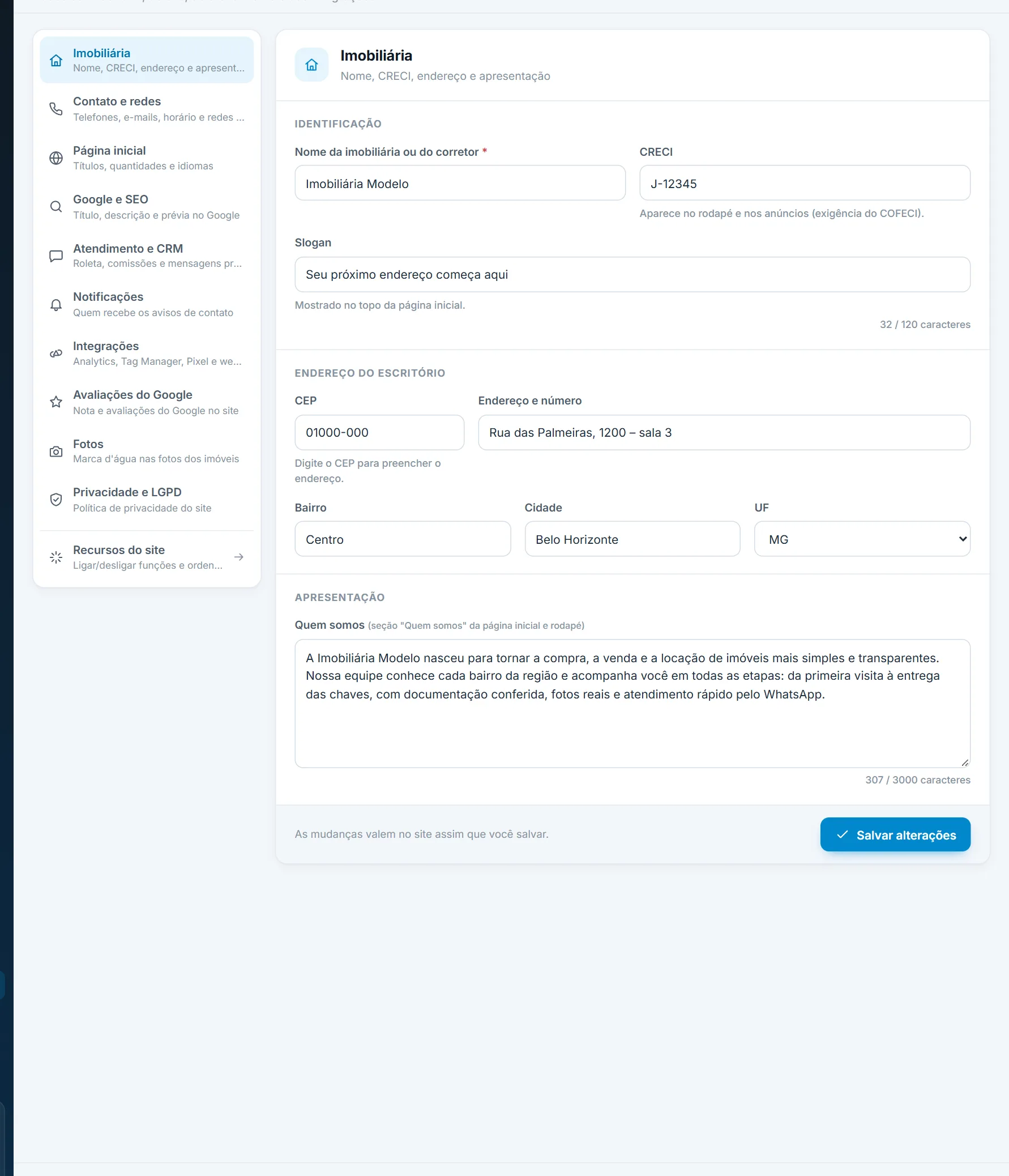Go to the Página inicial settings
Screen dimensions: 1009x1176
coord(146,158)
